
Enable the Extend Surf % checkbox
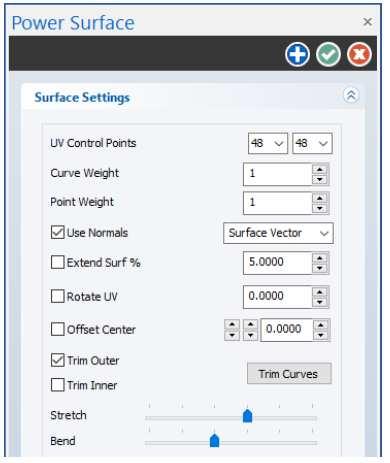[58, 262]
